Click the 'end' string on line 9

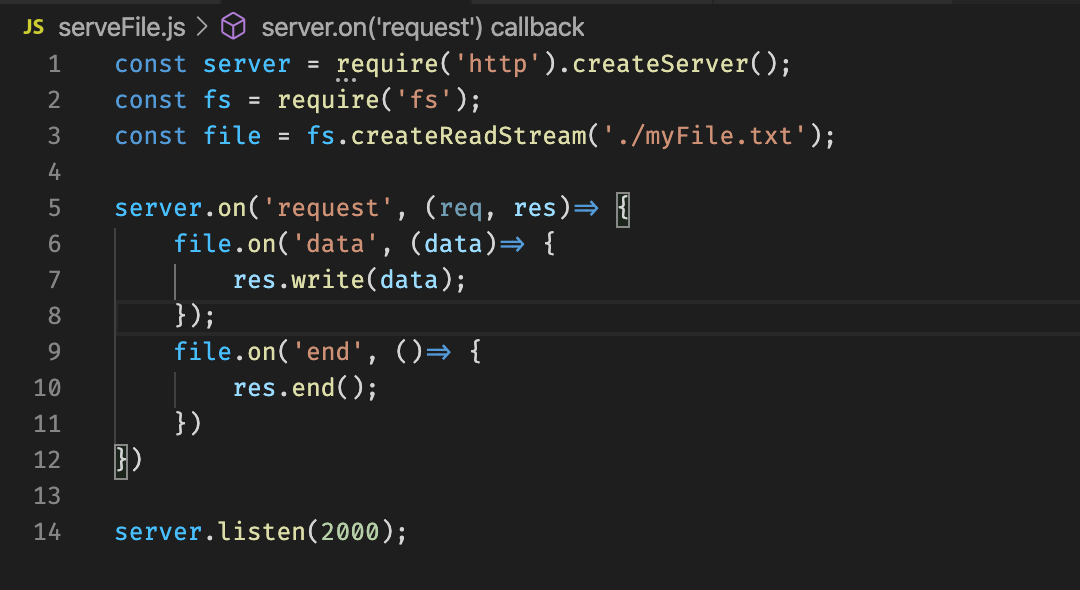(328, 352)
